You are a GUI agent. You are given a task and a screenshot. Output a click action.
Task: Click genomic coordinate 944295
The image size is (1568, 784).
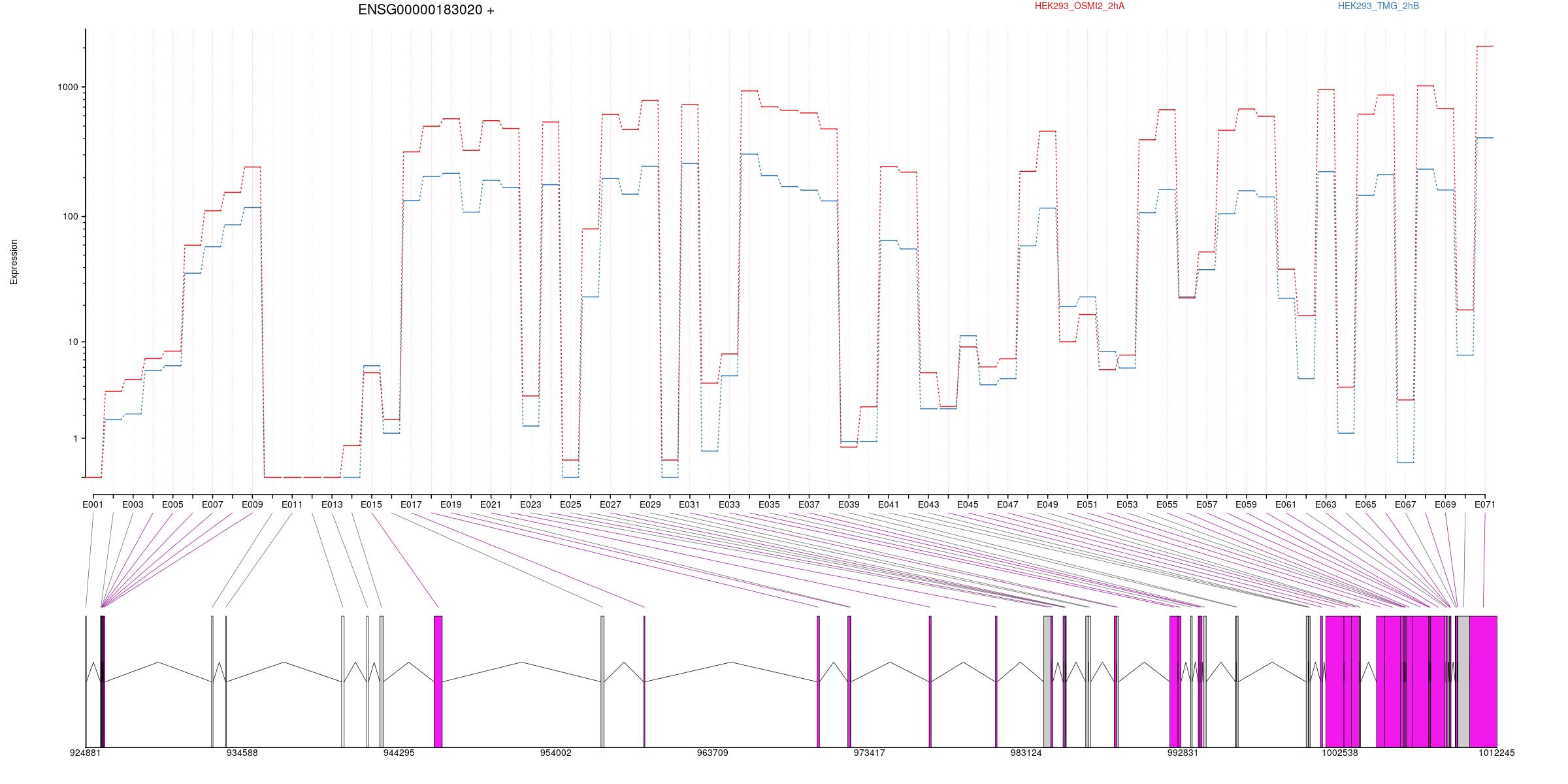(x=399, y=753)
